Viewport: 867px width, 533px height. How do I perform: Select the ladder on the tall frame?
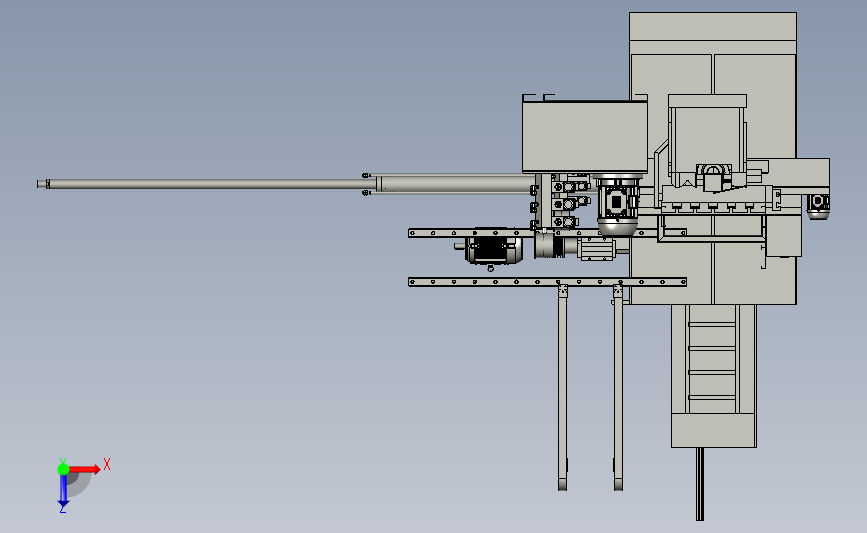712,358
